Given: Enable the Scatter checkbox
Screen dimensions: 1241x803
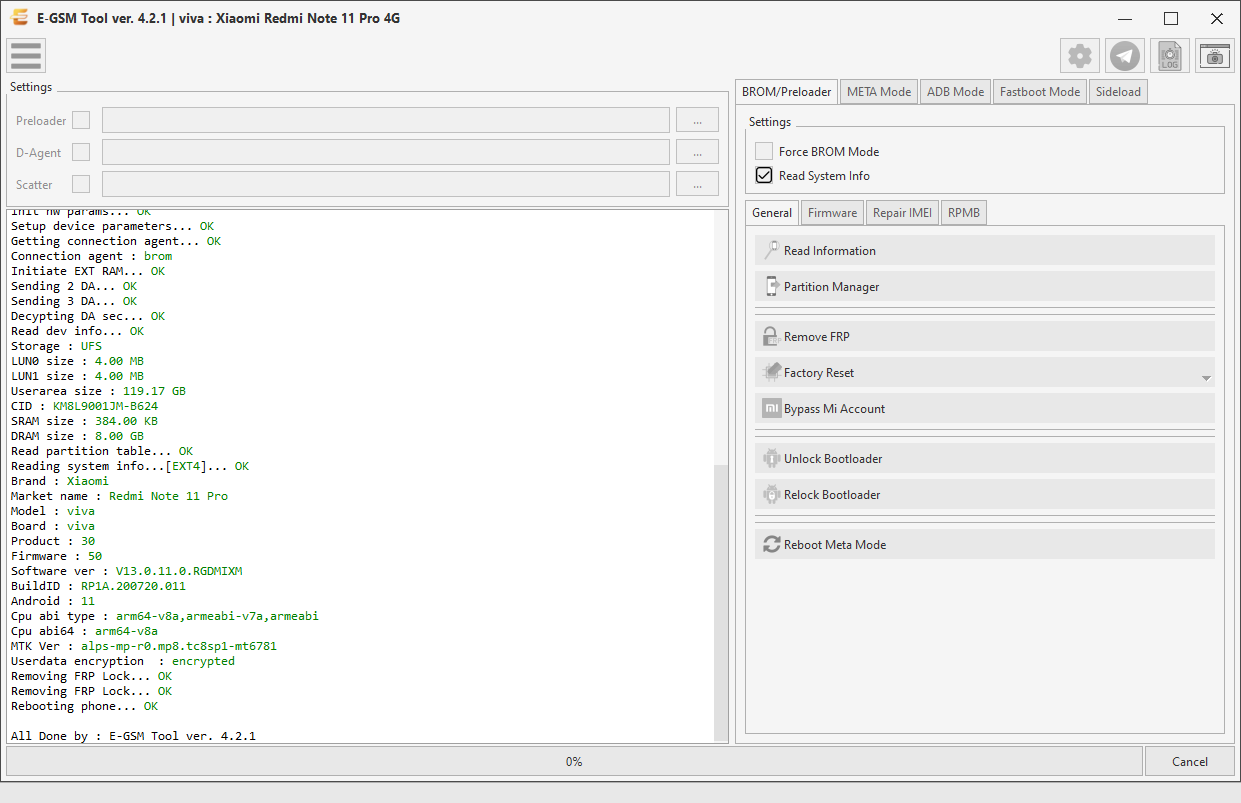Looking at the screenshot, I should tap(81, 184).
